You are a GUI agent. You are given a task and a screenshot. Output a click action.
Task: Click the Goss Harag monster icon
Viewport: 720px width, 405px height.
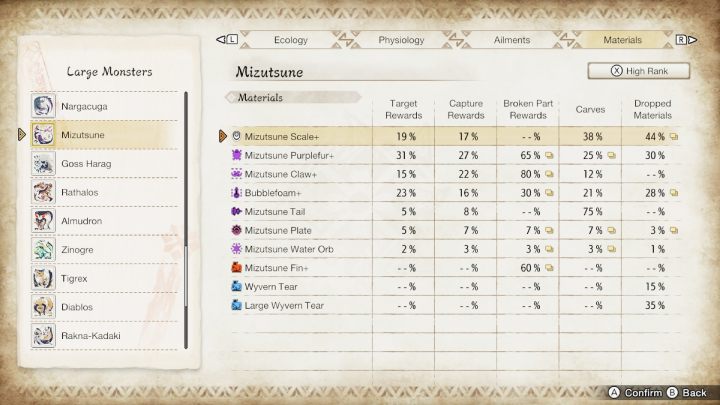(43, 163)
